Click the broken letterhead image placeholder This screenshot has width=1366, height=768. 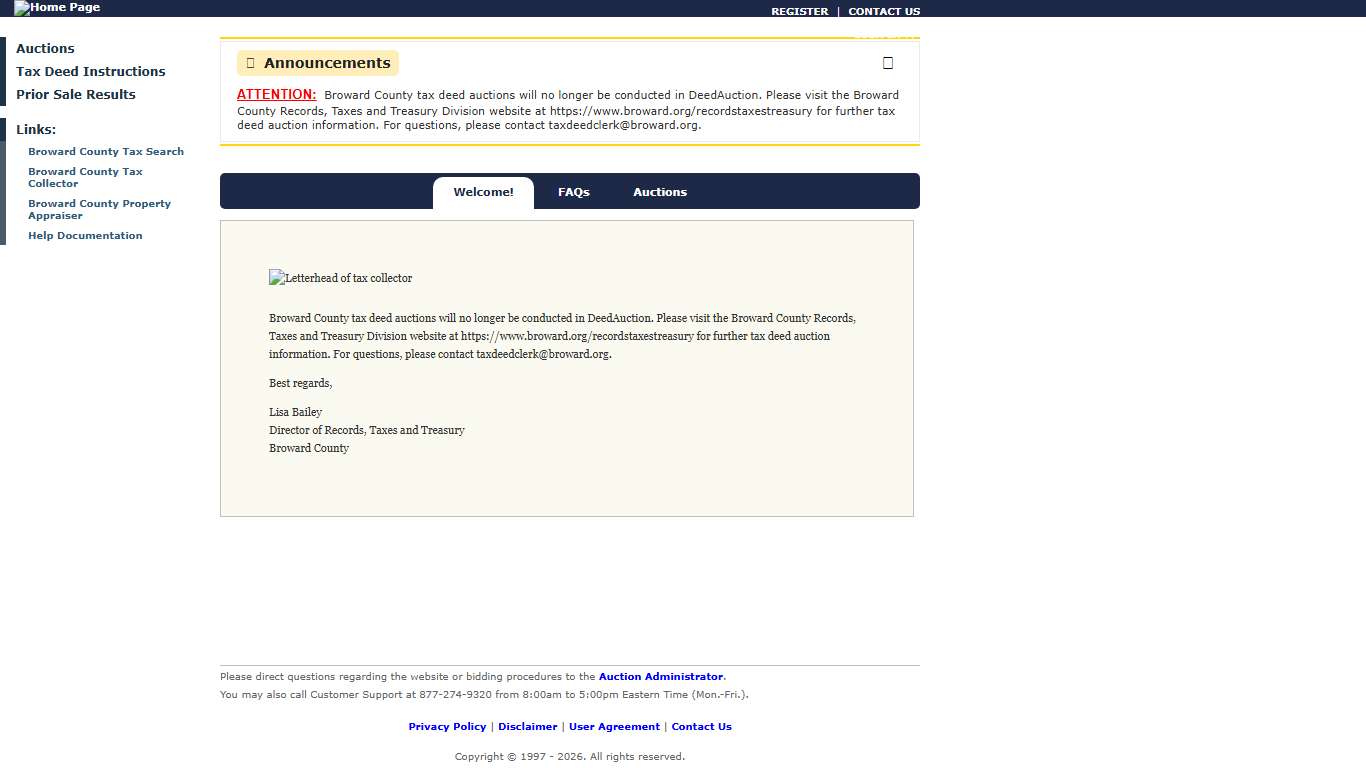[x=340, y=278]
